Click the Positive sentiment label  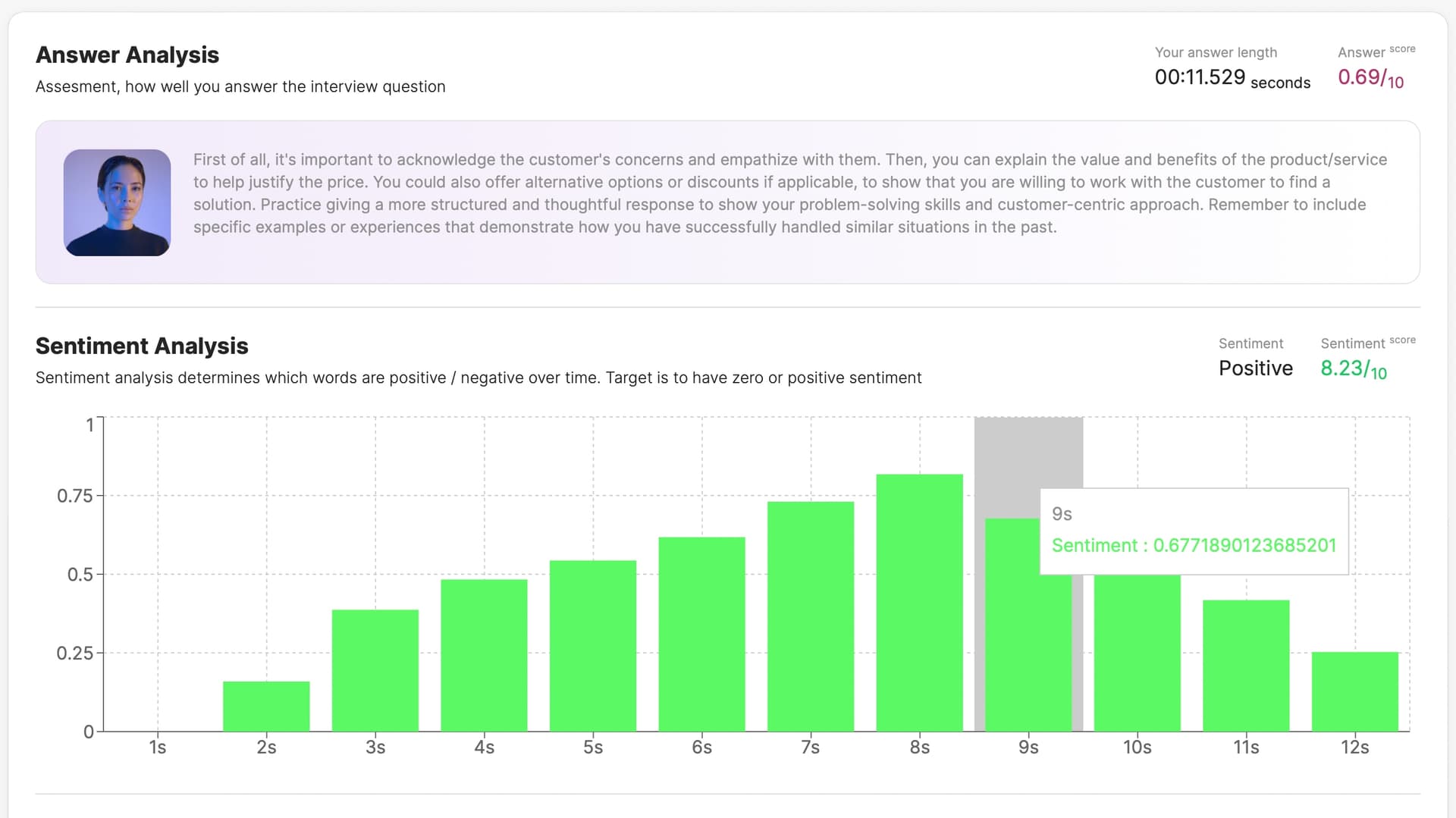coord(1255,368)
